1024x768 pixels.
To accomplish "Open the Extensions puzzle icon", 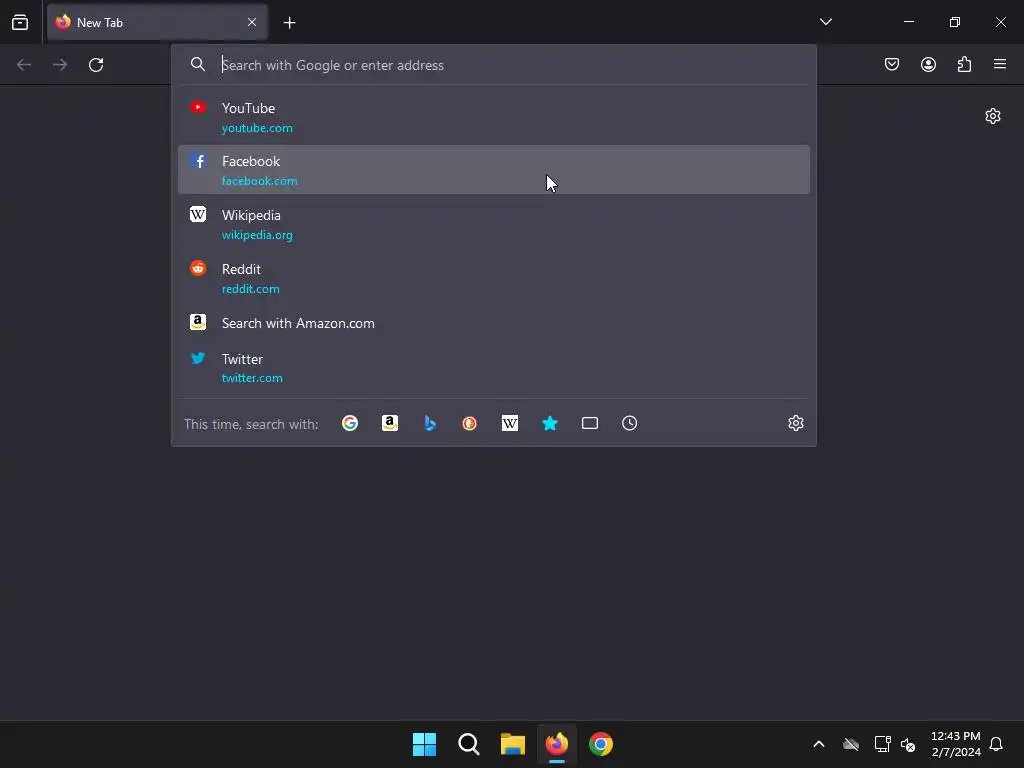I will 964,64.
